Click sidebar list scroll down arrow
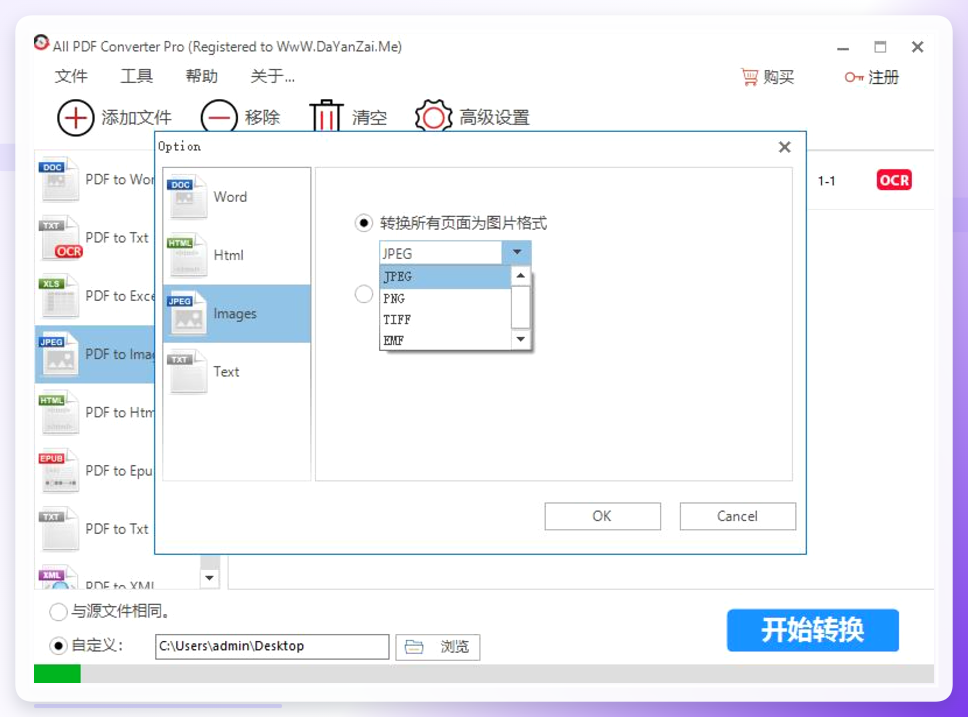The width and height of the screenshot is (968, 717). point(209,578)
